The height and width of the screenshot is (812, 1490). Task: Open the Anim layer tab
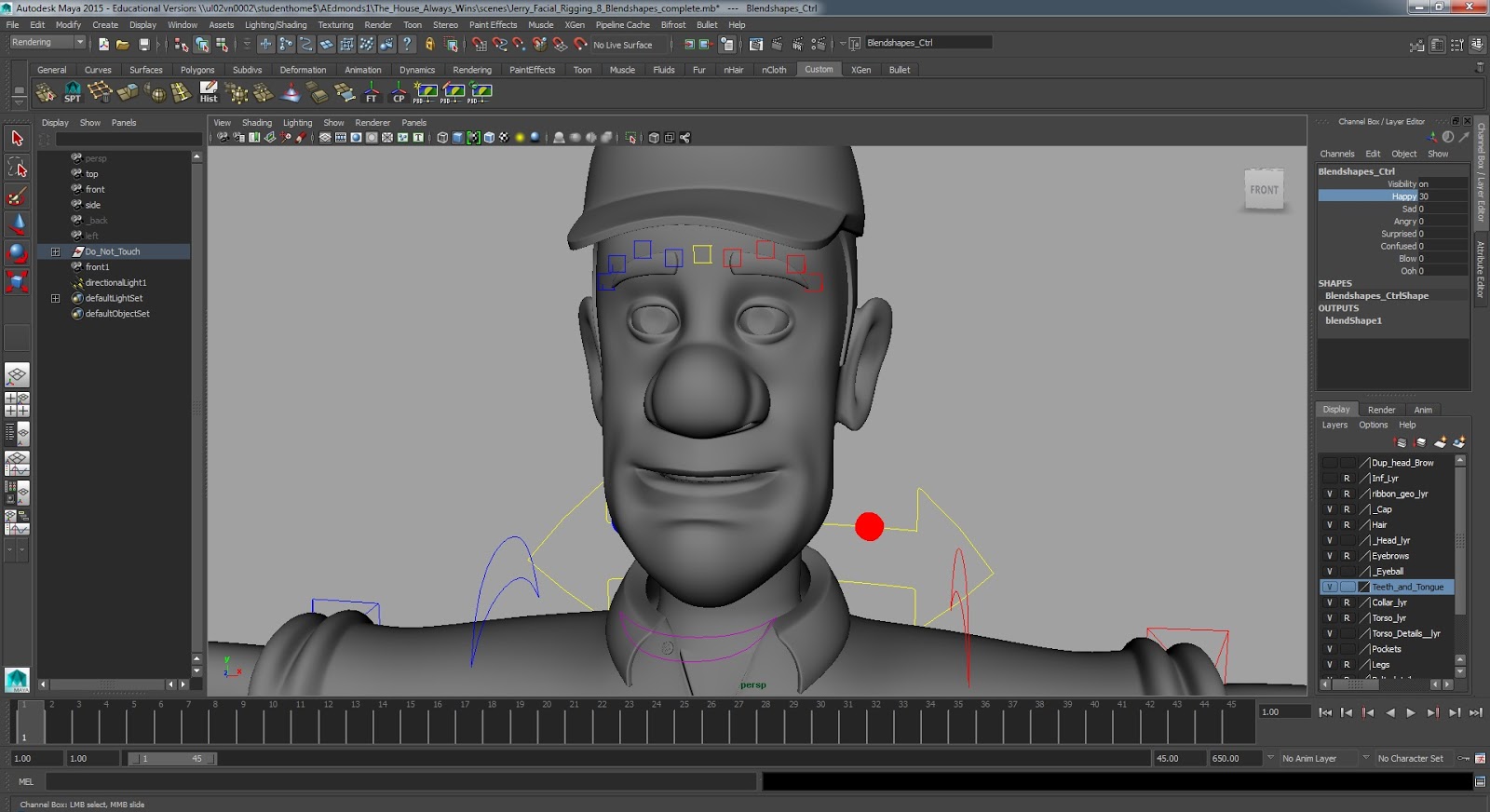(x=1423, y=410)
